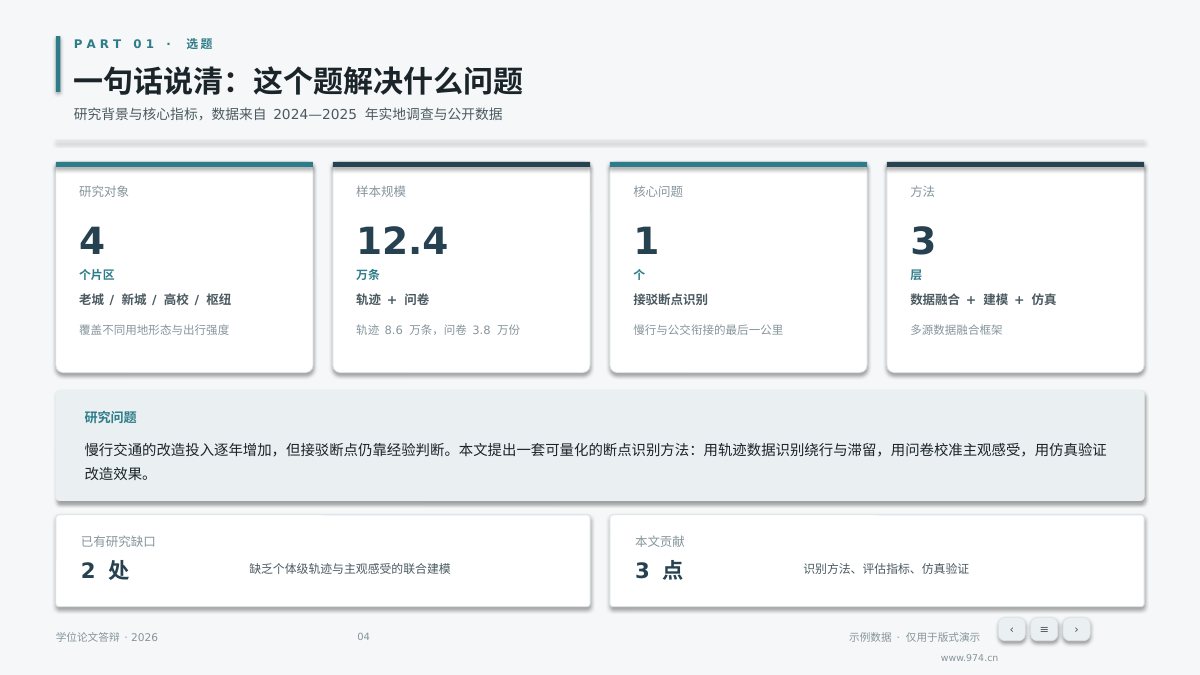Click the 层 unit label

pyautogui.click(x=916, y=274)
